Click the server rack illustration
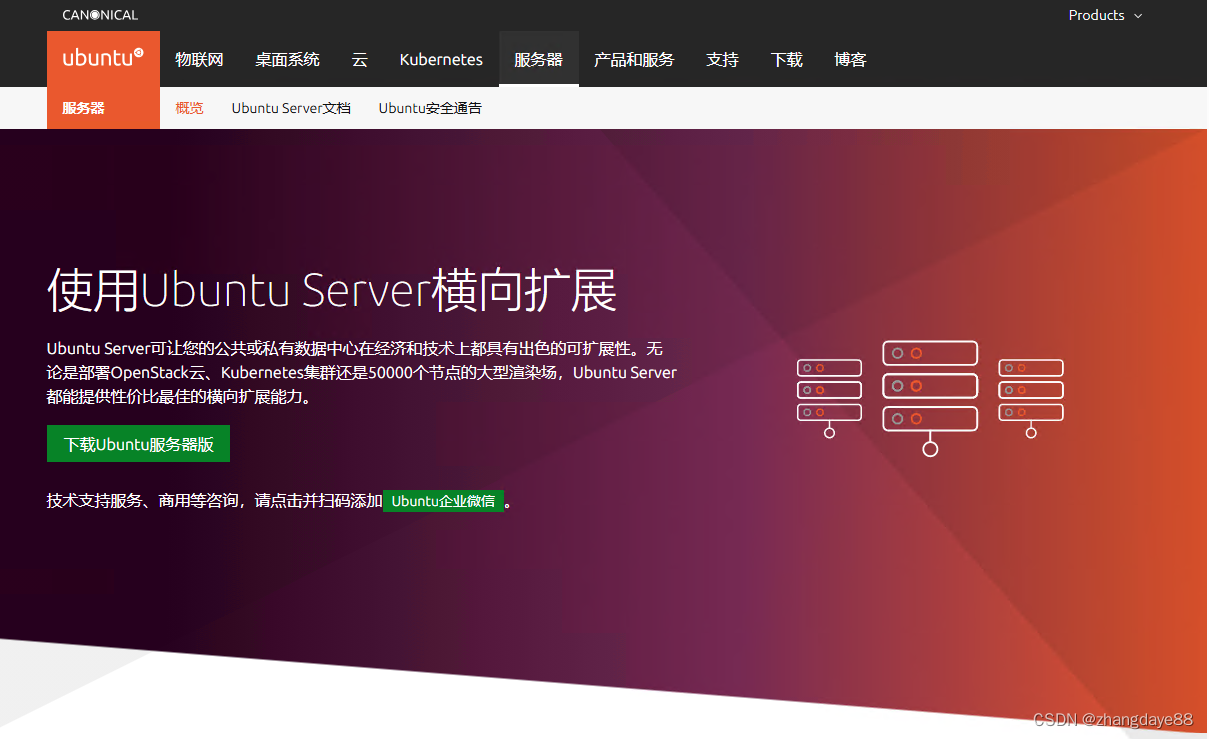The height and width of the screenshot is (739, 1209). (930, 398)
